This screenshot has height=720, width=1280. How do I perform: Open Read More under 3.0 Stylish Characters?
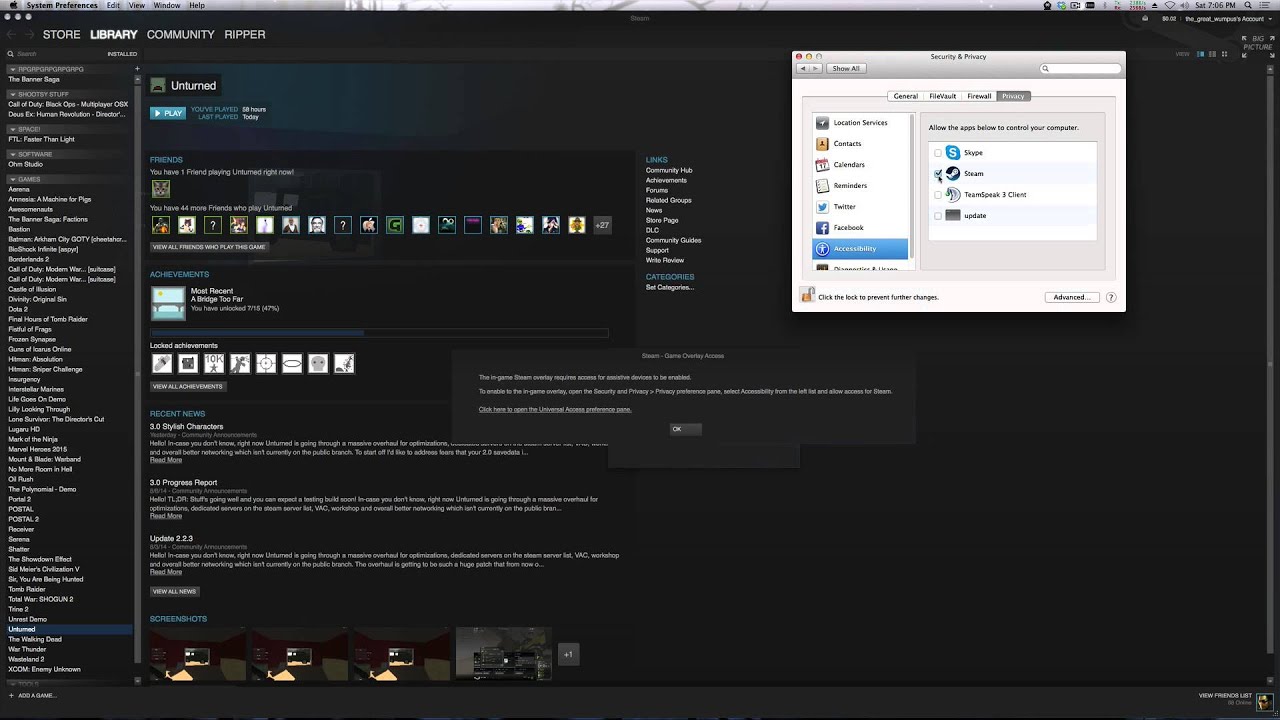[x=166, y=460]
